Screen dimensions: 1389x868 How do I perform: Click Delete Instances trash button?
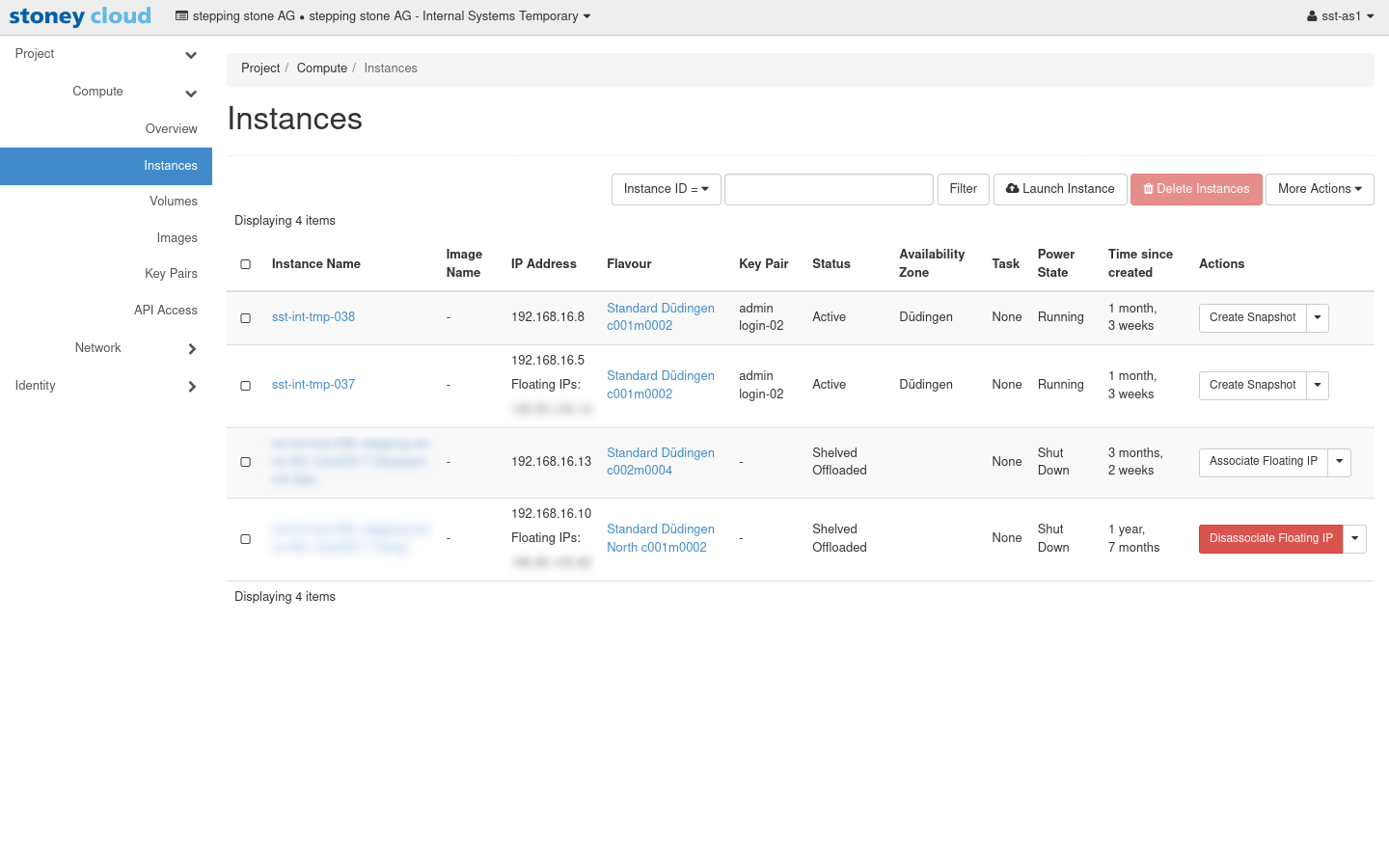point(1196,189)
